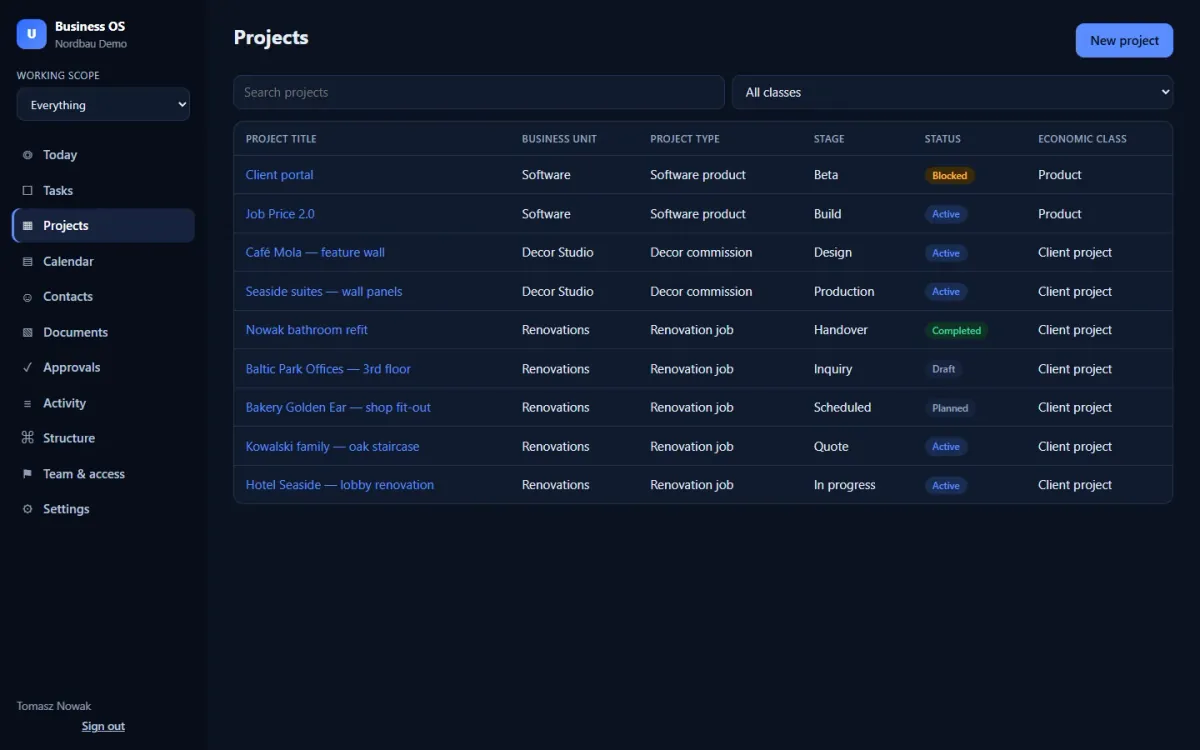The width and height of the screenshot is (1200, 750).
Task: Click the Team & access flag icon
Action: point(27,474)
